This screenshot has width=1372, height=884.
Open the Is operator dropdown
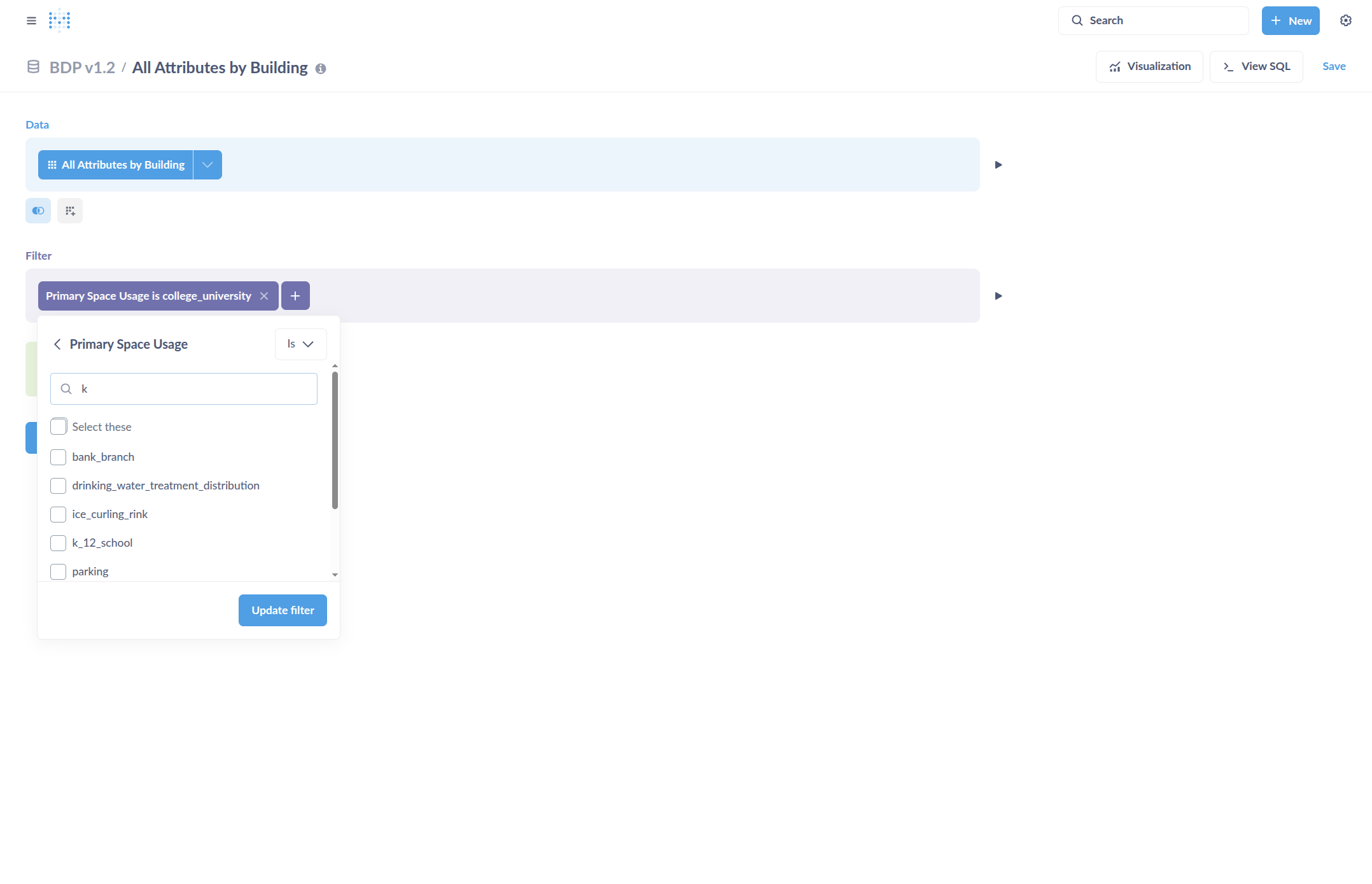click(x=300, y=344)
